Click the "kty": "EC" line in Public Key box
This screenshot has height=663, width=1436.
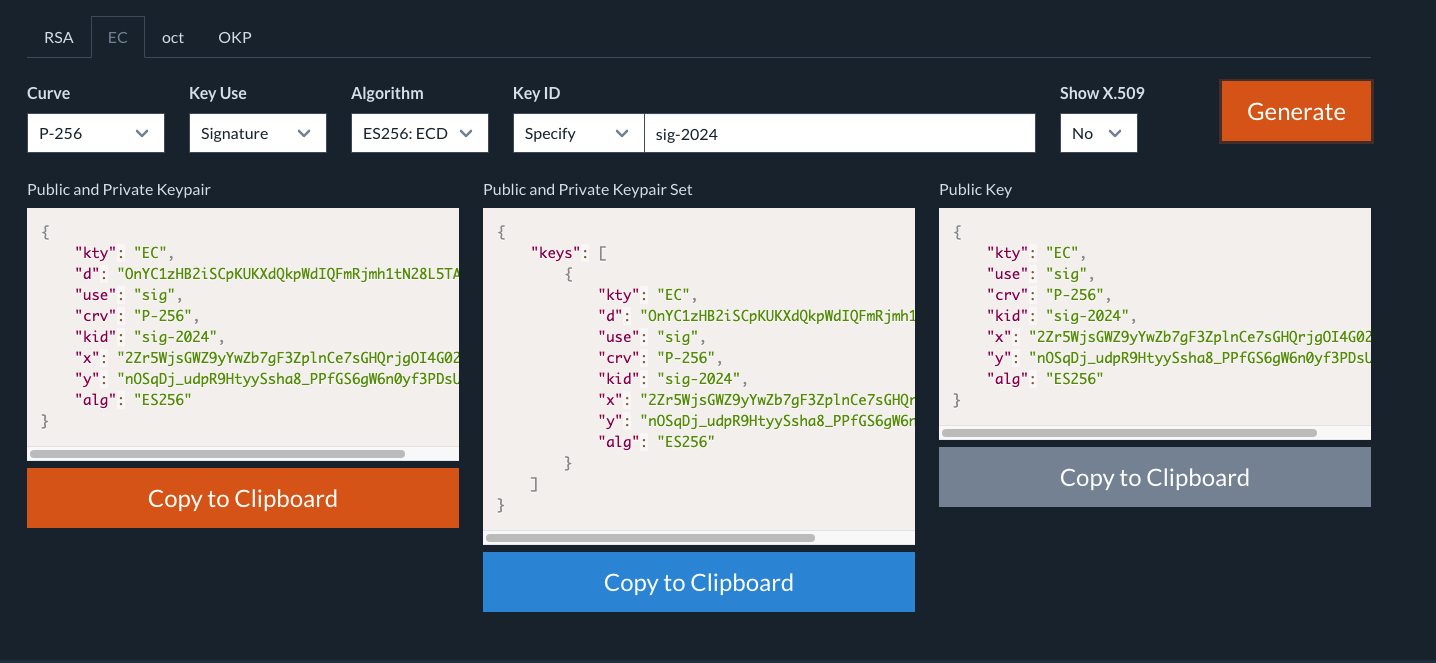tap(1036, 253)
